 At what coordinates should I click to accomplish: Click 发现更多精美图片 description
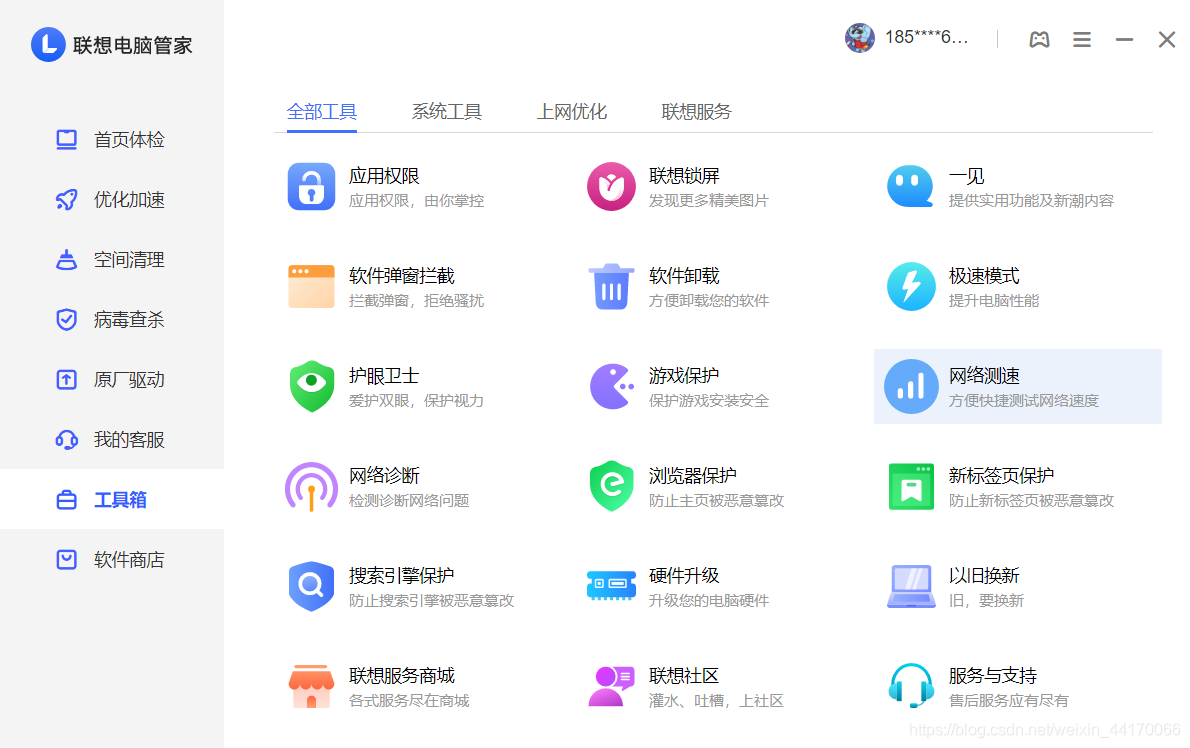point(709,201)
